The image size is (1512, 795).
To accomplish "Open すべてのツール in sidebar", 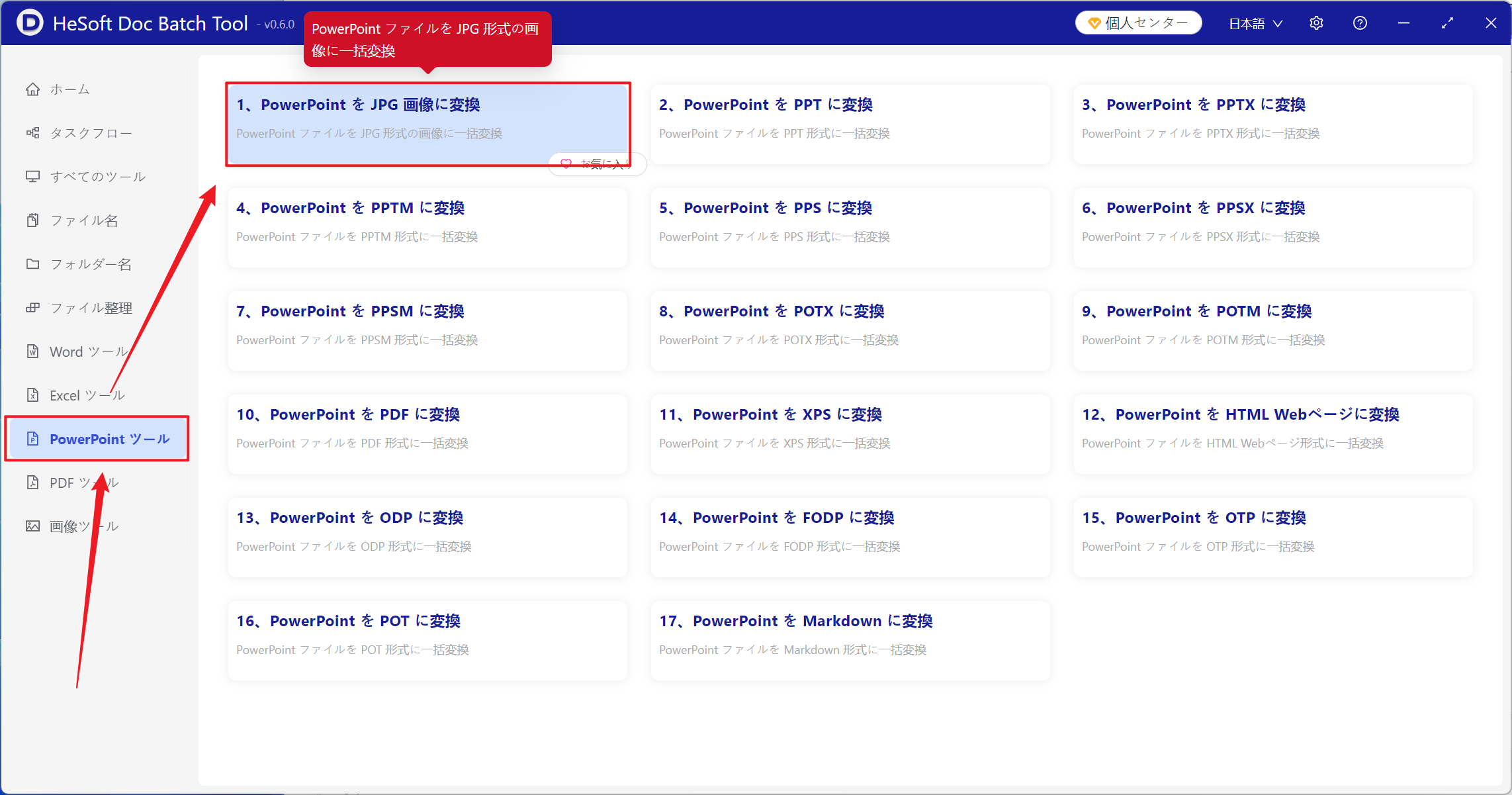I will 98,177.
